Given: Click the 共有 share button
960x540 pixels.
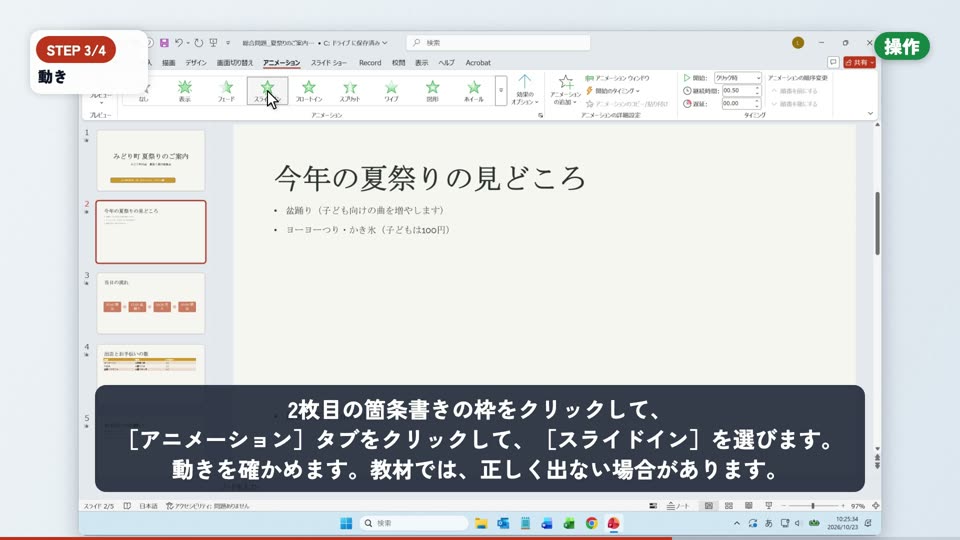Looking at the screenshot, I should click(860, 62).
